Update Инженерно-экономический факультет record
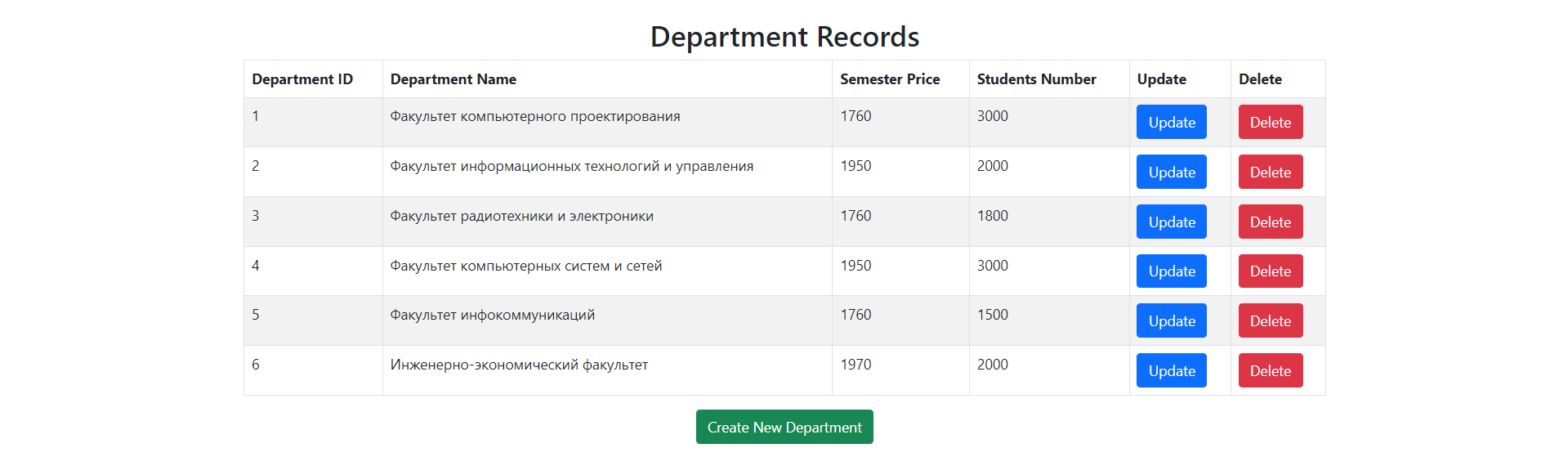1568x475 pixels. tap(1171, 370)
